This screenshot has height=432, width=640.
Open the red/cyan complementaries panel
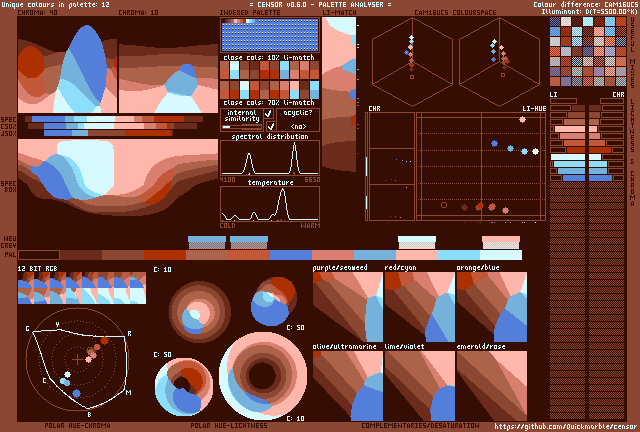420,307
